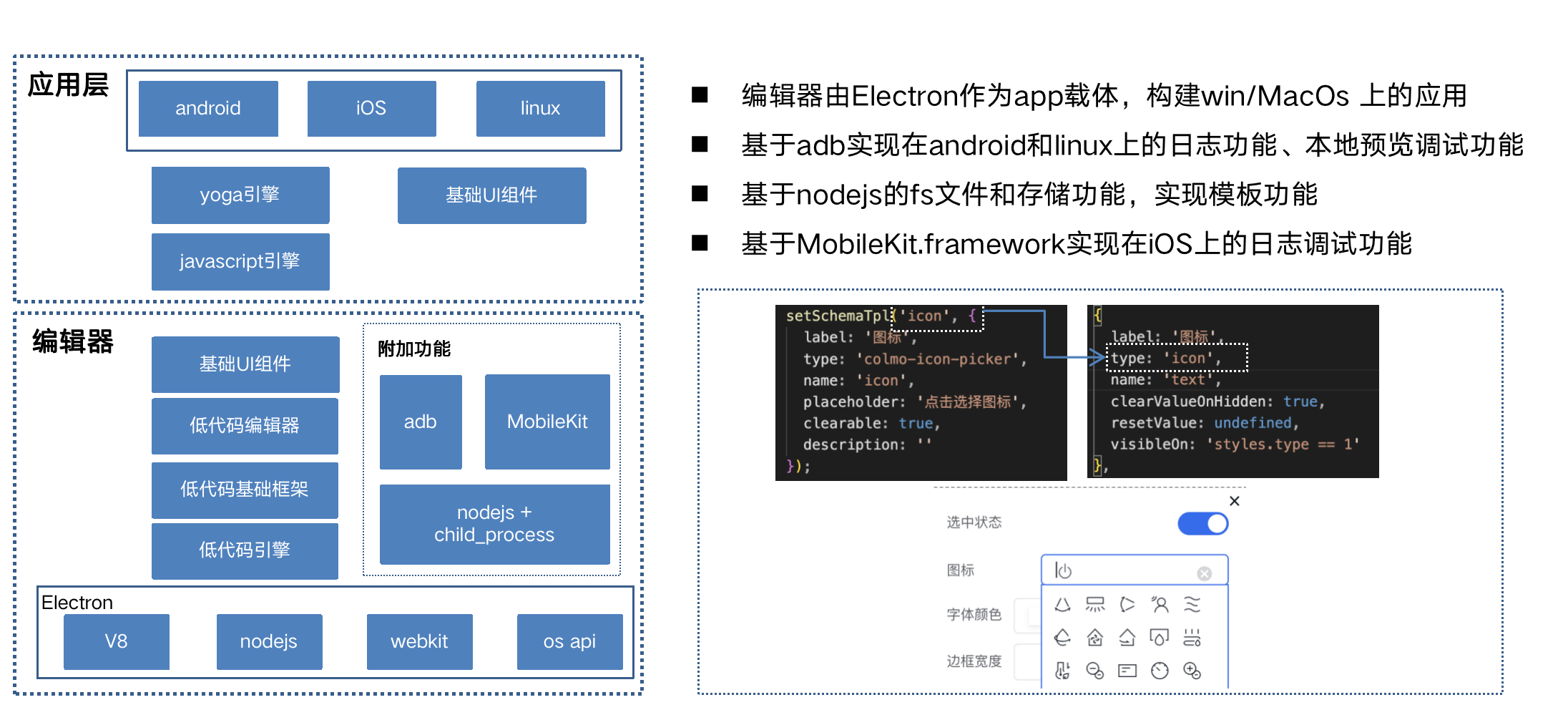The height and width of the screenshot is (720, 1568).
Task: Click 基础UI组件 block in 应用层
Action: click(x=492, y=195)
